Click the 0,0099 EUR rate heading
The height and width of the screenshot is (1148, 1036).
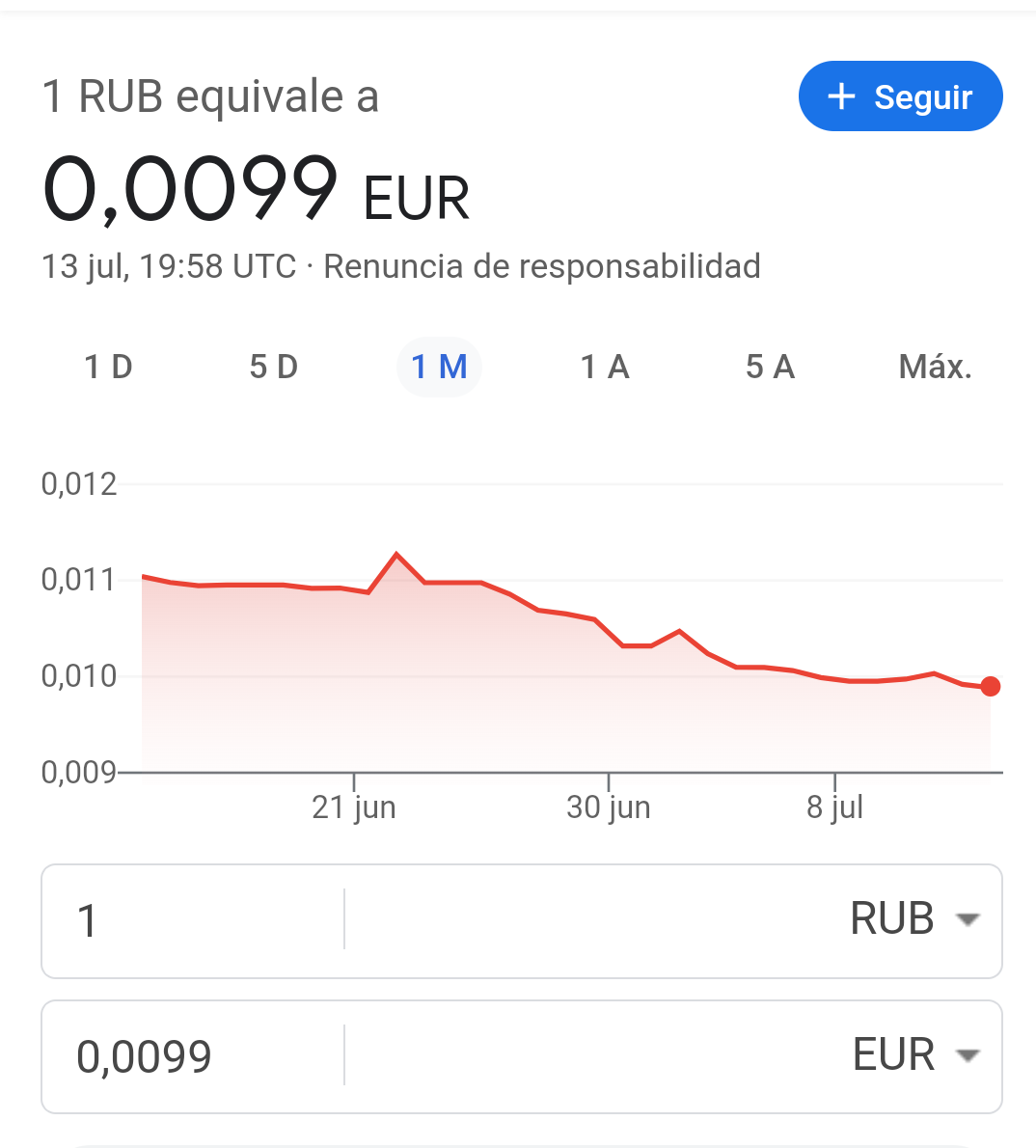point(256,190)
